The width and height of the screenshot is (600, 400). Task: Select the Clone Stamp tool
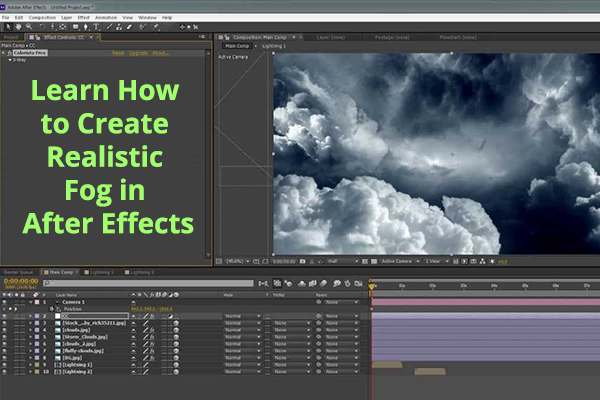[119, 27]
